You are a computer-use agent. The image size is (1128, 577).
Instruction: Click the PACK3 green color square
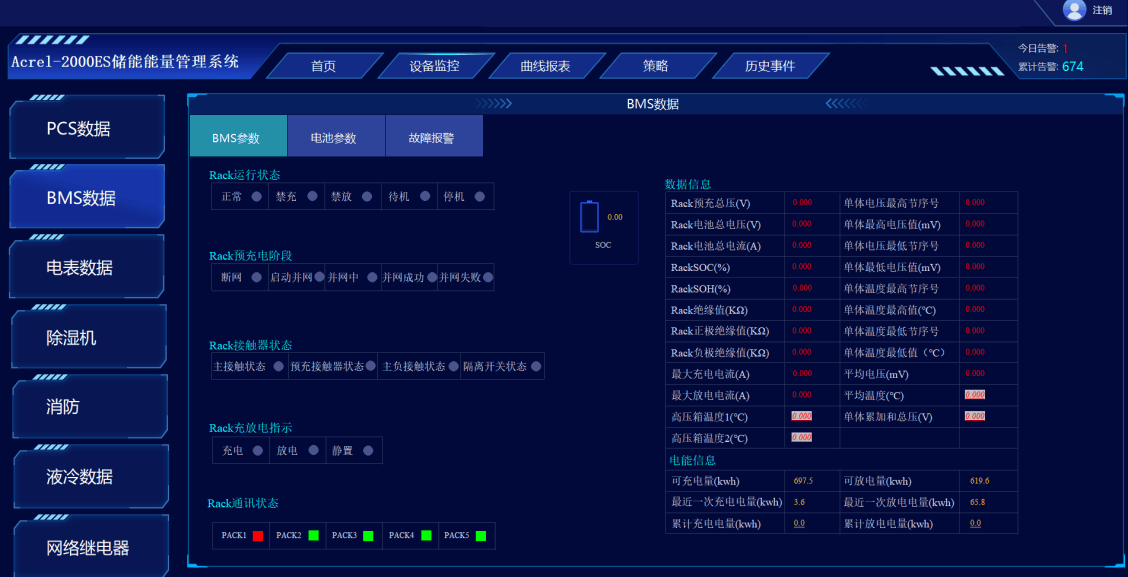point(368,536)
